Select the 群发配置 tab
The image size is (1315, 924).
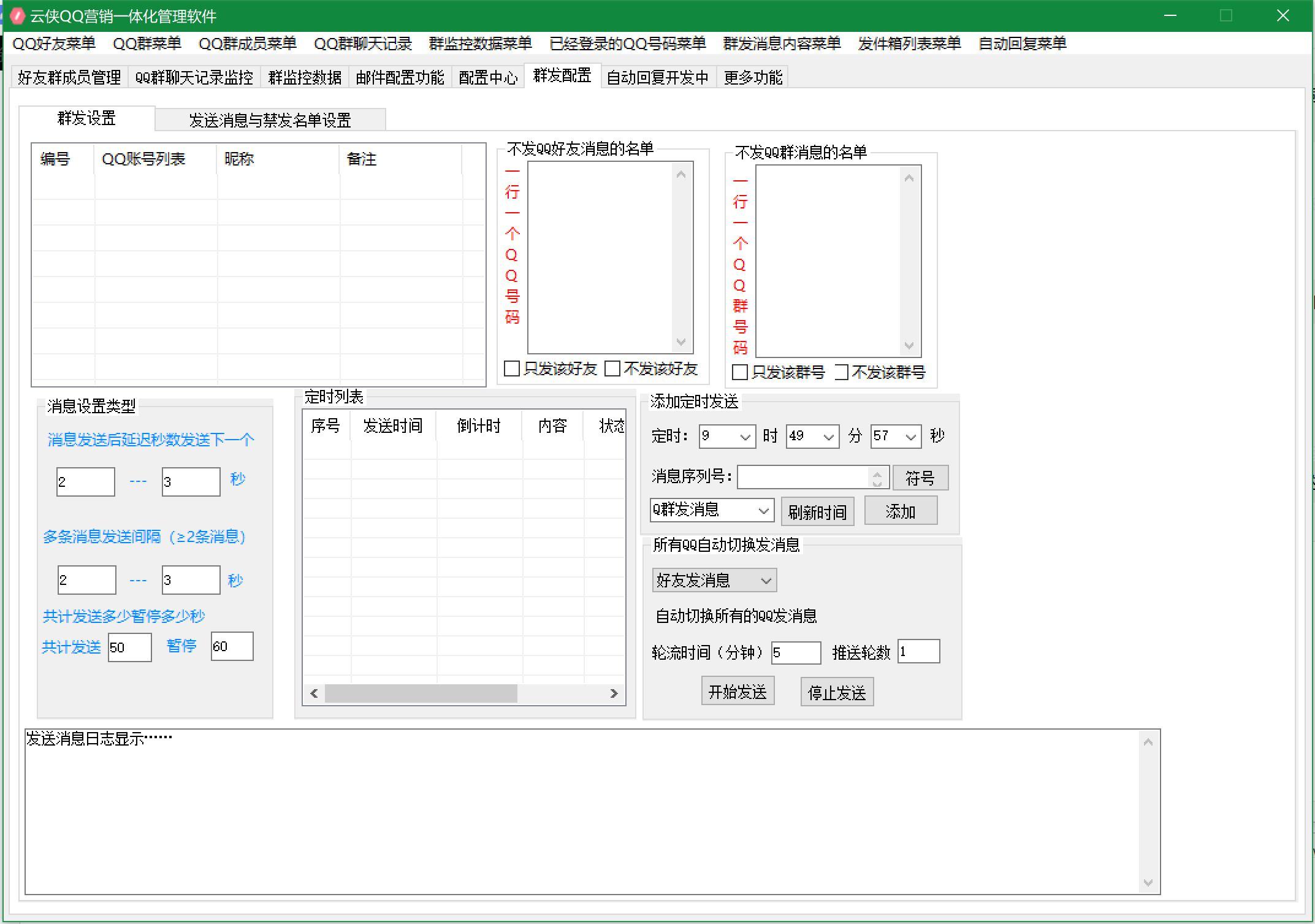pos(562,75)
